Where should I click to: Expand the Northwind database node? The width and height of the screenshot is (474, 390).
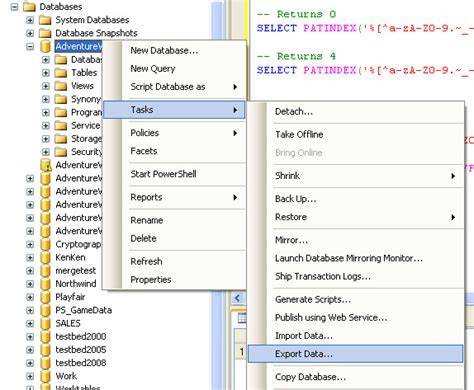click(30, 284)
